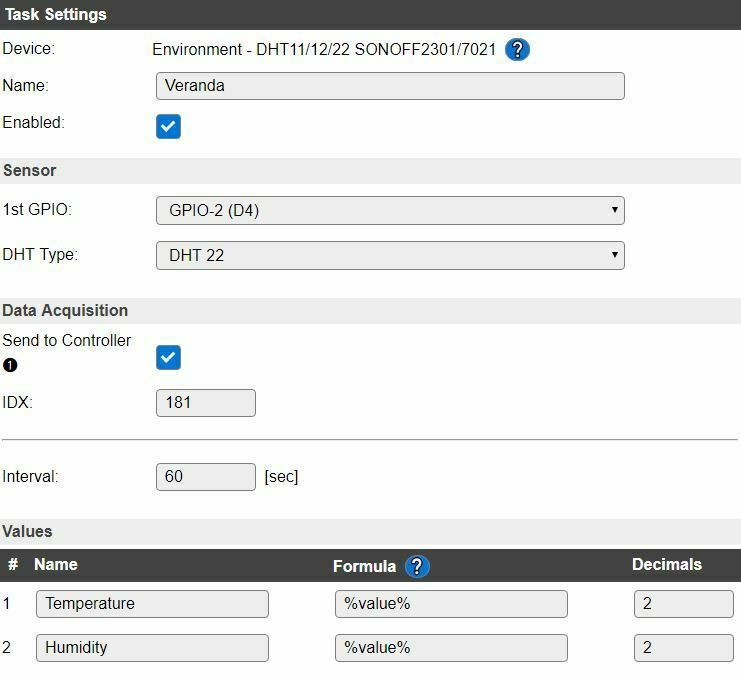The image size is (741, 680).
Task: Click the Temperature formula field
Action: (451, 604)
